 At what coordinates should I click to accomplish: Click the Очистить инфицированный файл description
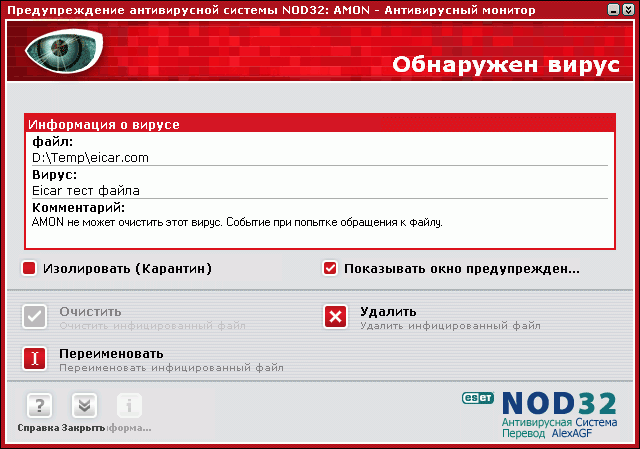pos(153,326)
